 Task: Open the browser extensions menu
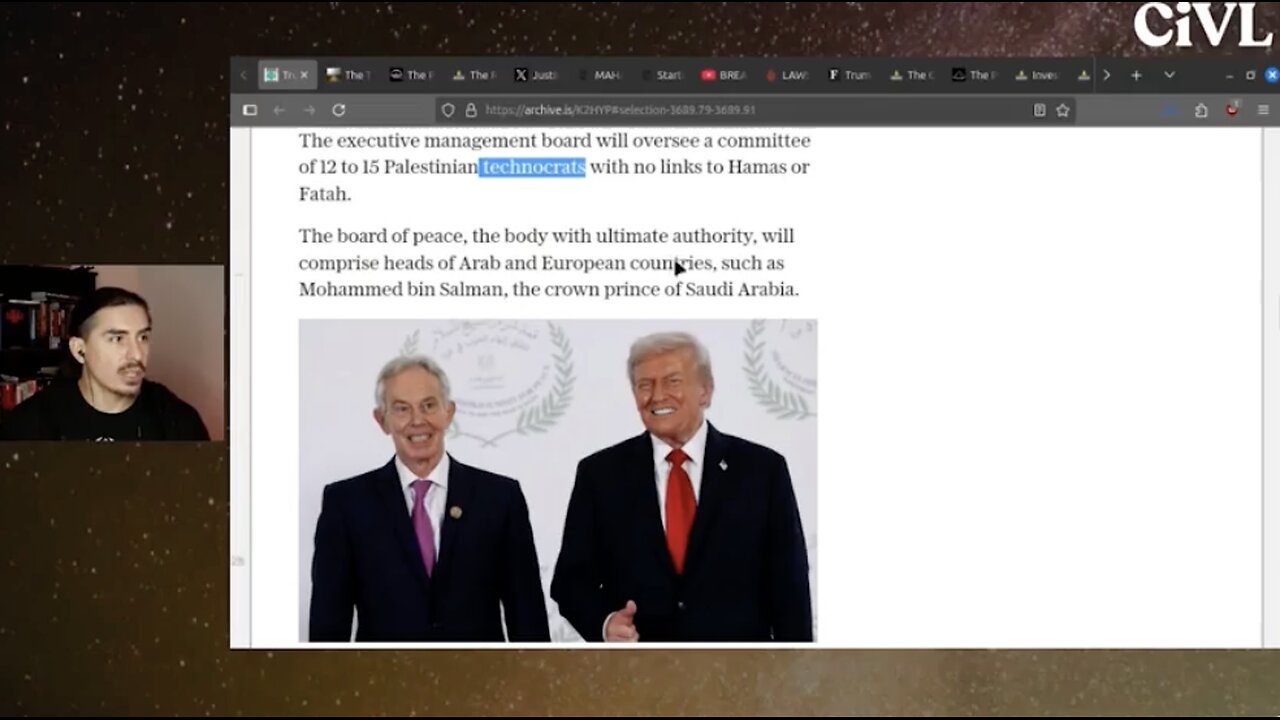1201,110
